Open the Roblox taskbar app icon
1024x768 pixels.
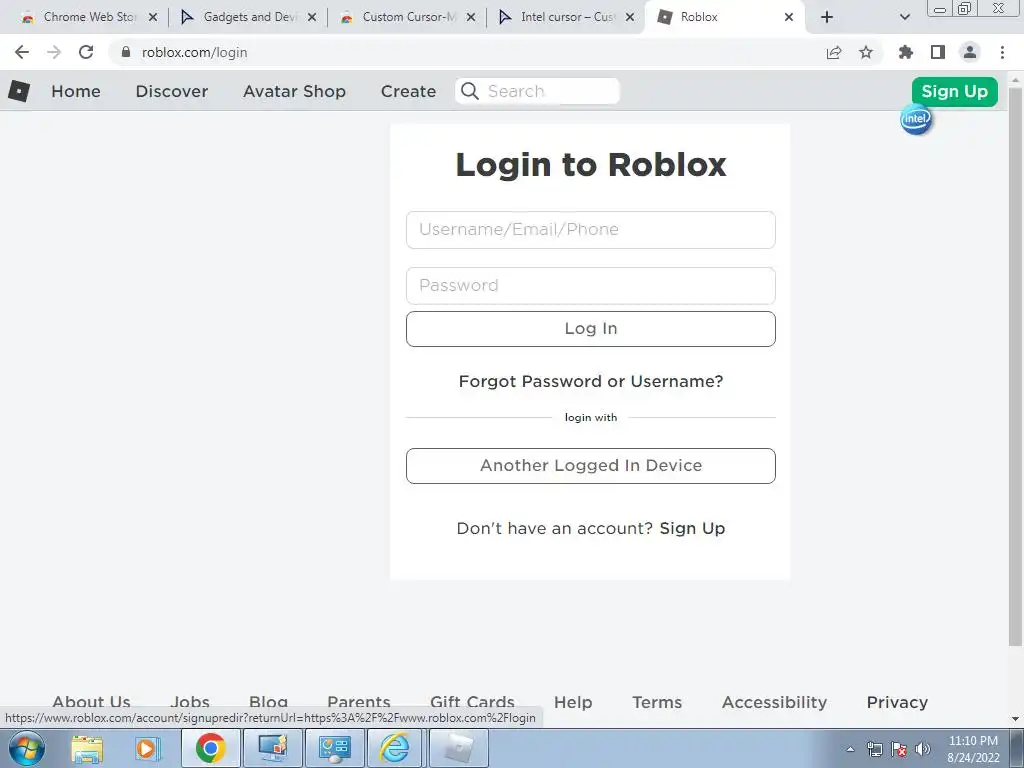pos(458,748)
